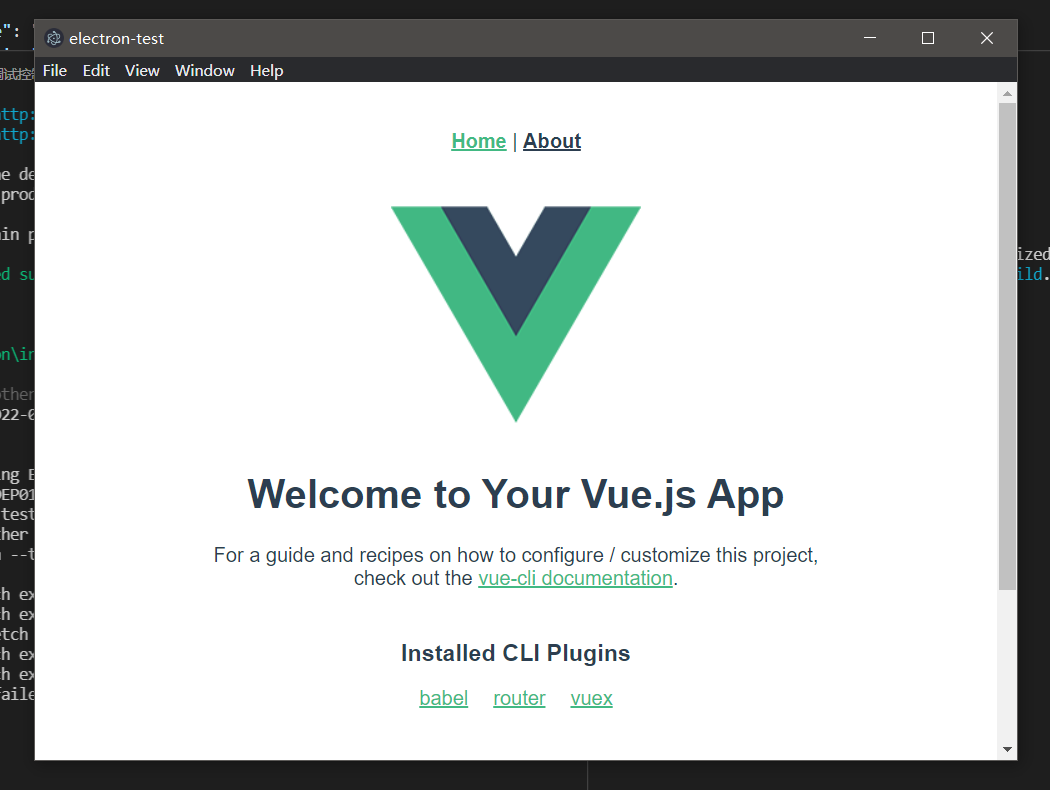Click the scrollbar down arrow
The height and width of the screenshot is (790, 1050).
tap(1007, 749)
